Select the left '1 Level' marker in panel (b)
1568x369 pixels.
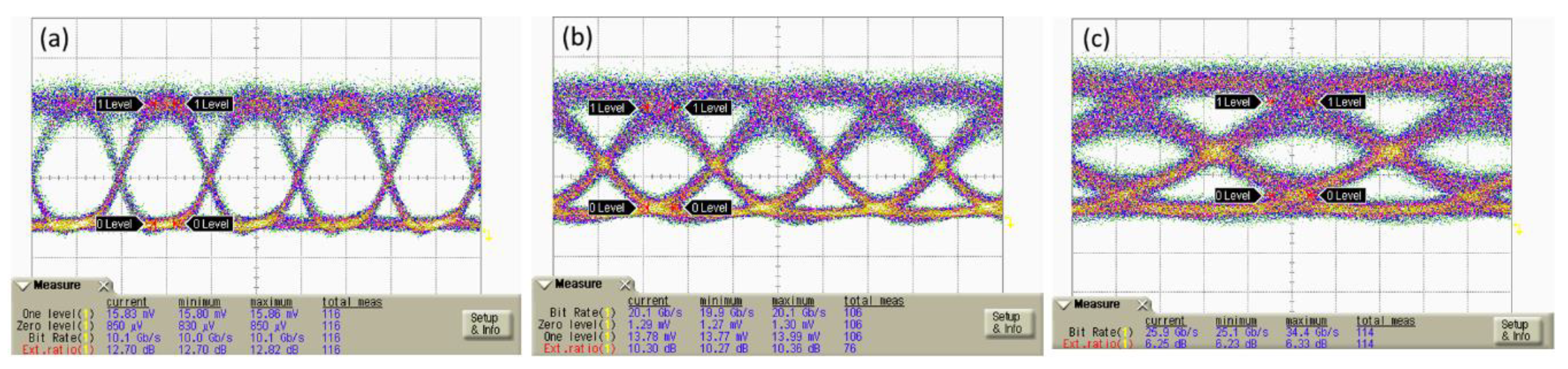612,108
